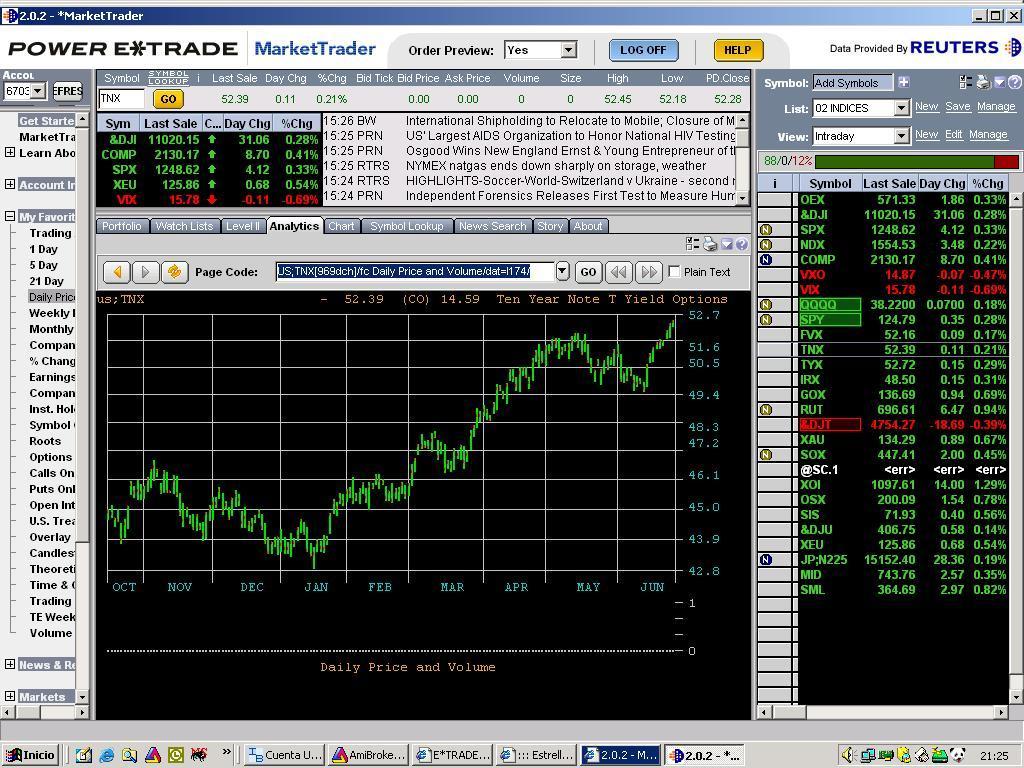
Task: Click the volume speaker tray icon
Action: pos(848,756)
